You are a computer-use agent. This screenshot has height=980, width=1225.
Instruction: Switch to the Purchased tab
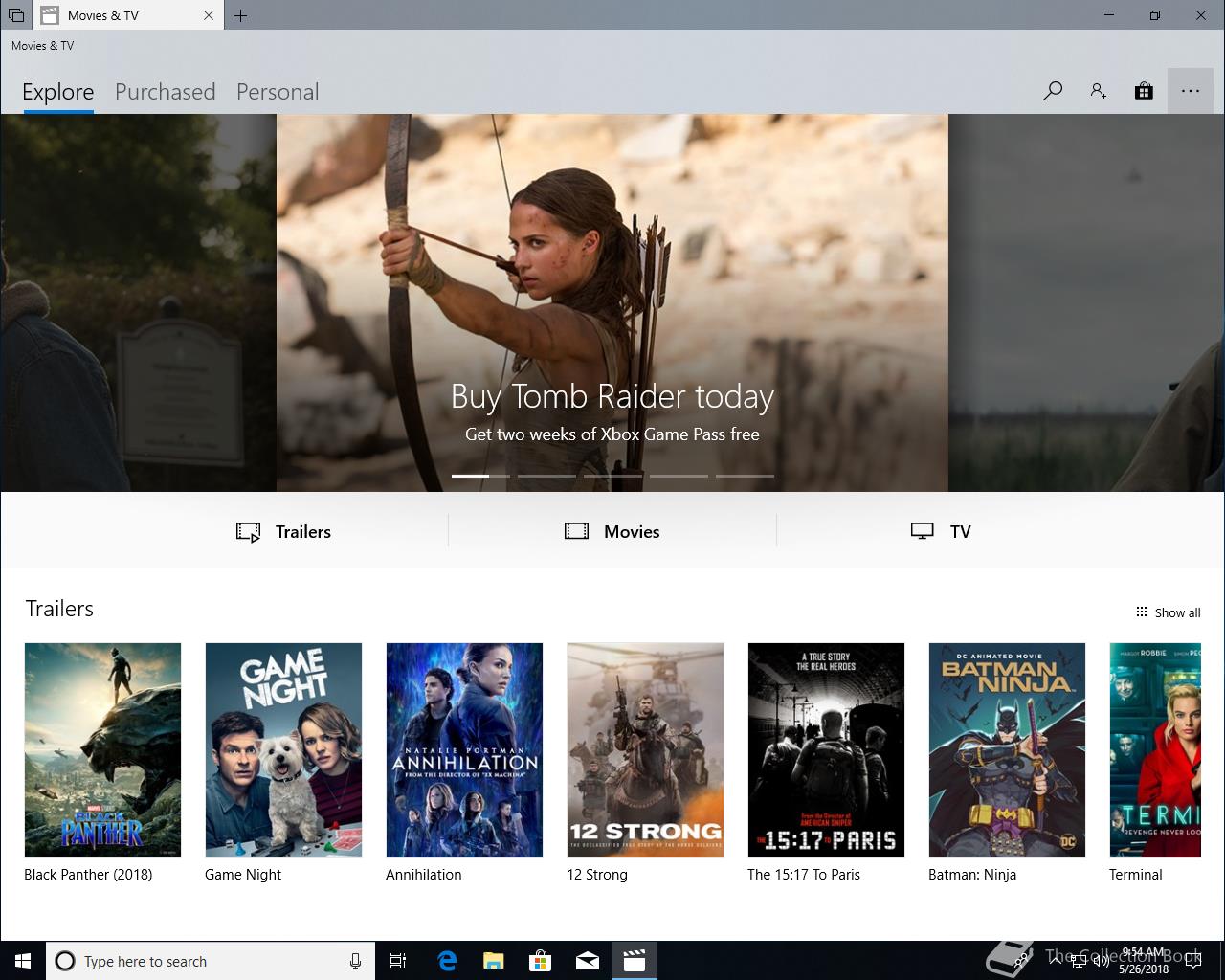pyautogui.click(x=166, y=92)
